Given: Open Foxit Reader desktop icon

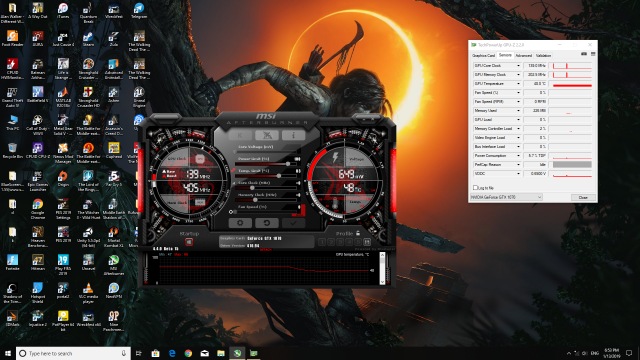Looking at the screenshot, I should click(x=12, y=39).
